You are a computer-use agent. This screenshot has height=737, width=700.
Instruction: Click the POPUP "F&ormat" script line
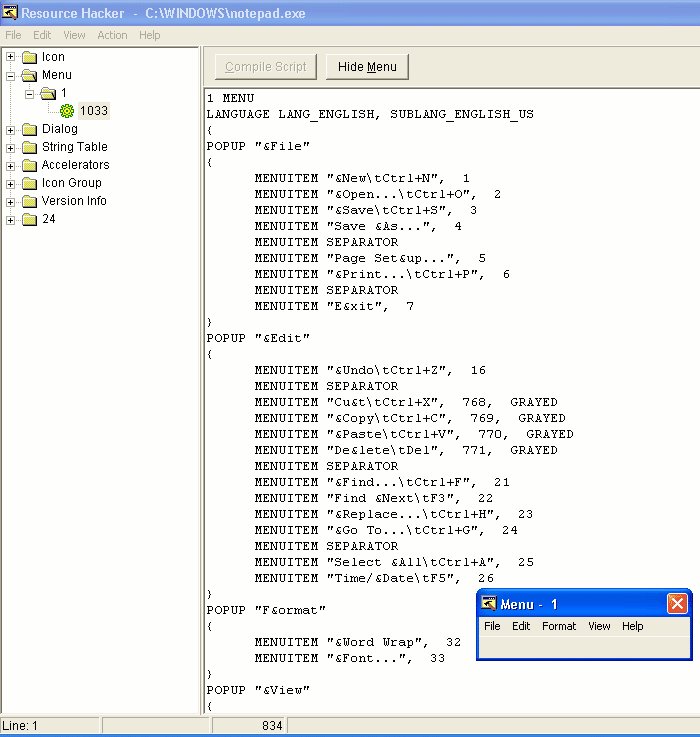click(x=266, y=610)
